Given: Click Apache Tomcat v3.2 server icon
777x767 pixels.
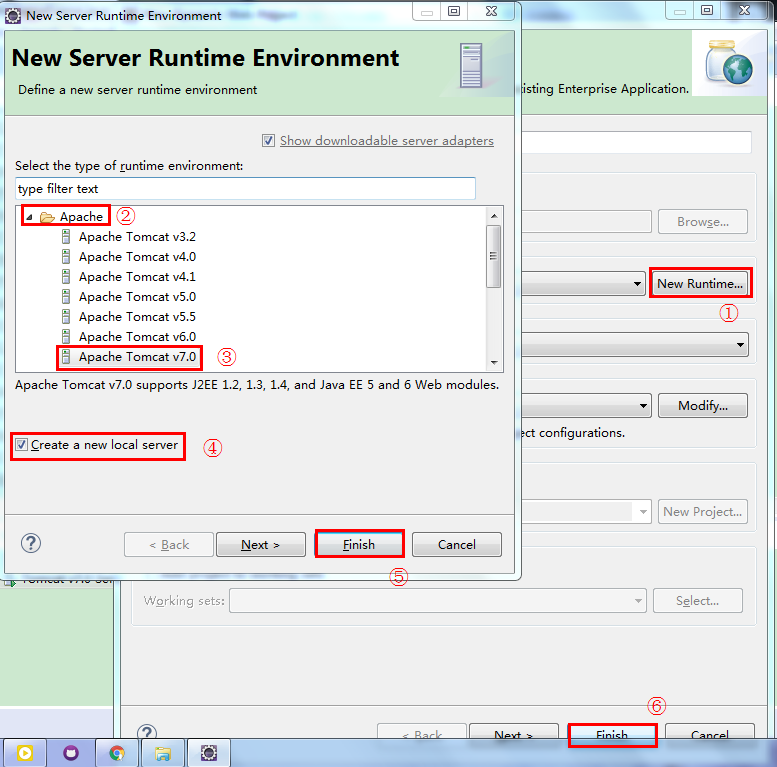Looking at the screenshot, I should [x=66, y=237].
